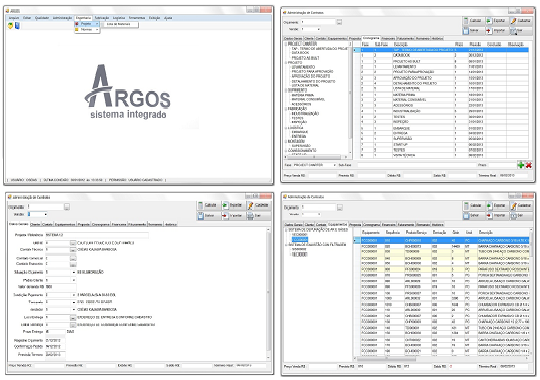Open the Pedido Cliente dropdown
The height and width of the screenshot is (380, 540).
pos(74,280)
